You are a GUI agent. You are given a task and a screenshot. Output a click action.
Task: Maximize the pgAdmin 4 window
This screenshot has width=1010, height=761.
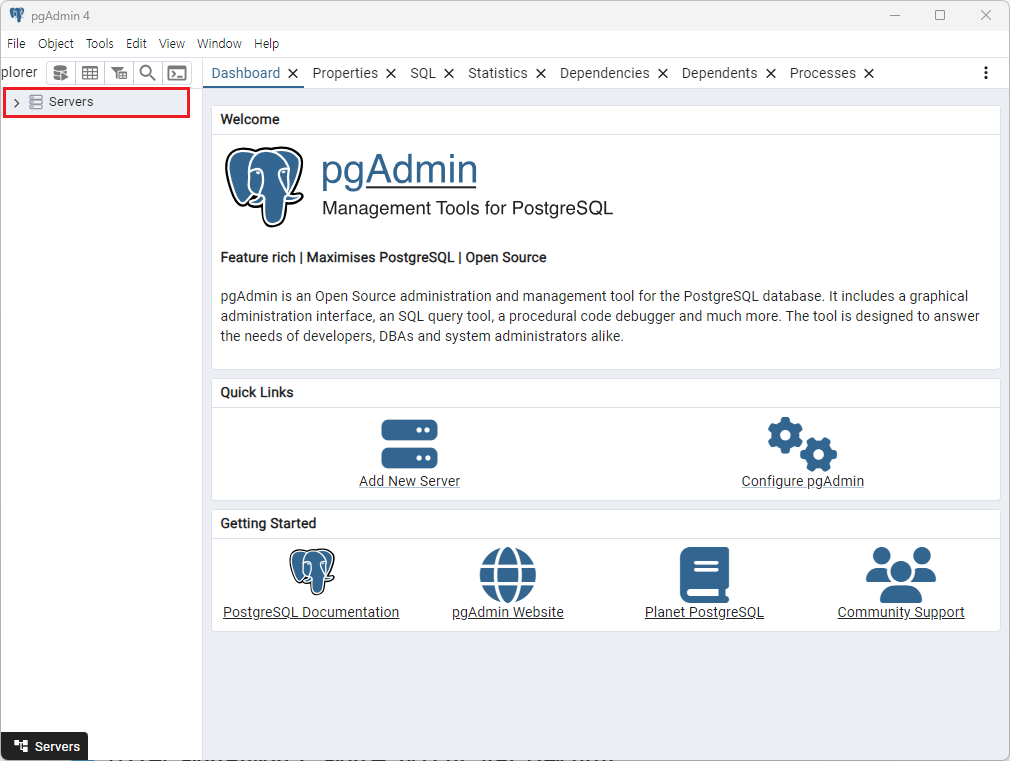coord(940,15)
